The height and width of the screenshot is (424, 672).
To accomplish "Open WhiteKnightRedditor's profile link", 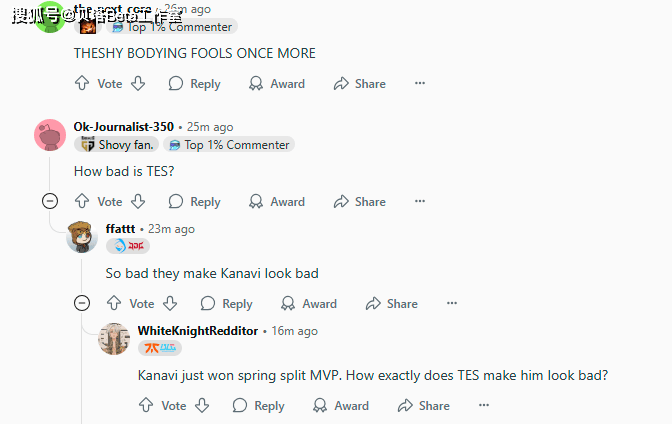I will [x=198, y=331].
